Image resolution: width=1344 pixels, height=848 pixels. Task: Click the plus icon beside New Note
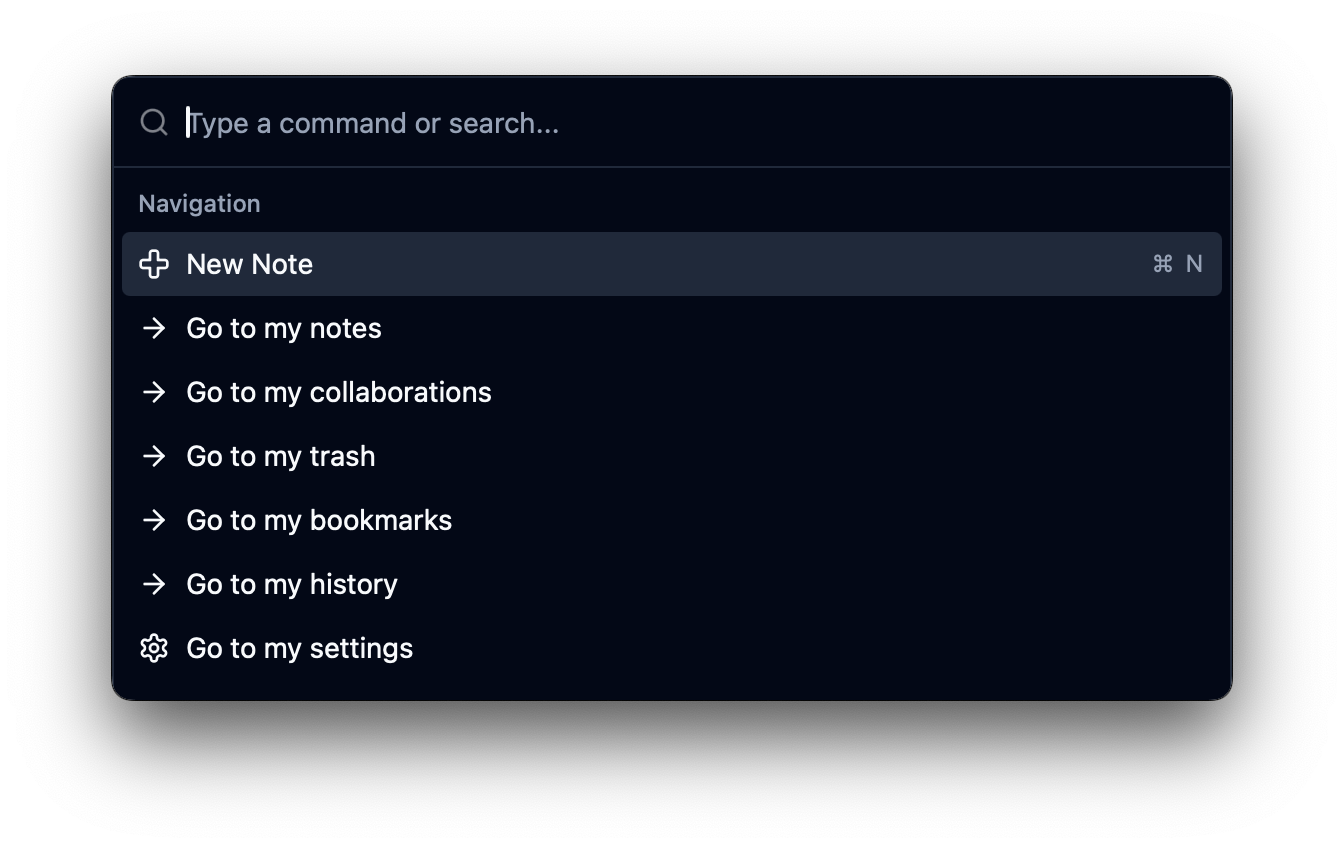click(154, 264)
